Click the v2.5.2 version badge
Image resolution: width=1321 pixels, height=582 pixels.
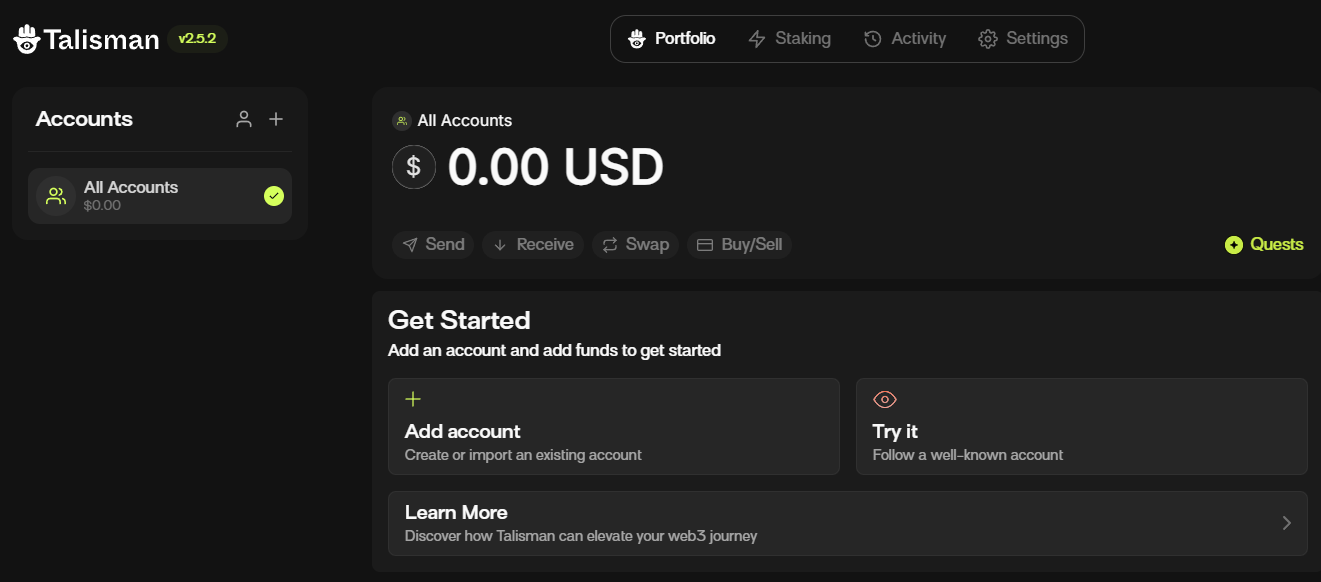[197, 39]
